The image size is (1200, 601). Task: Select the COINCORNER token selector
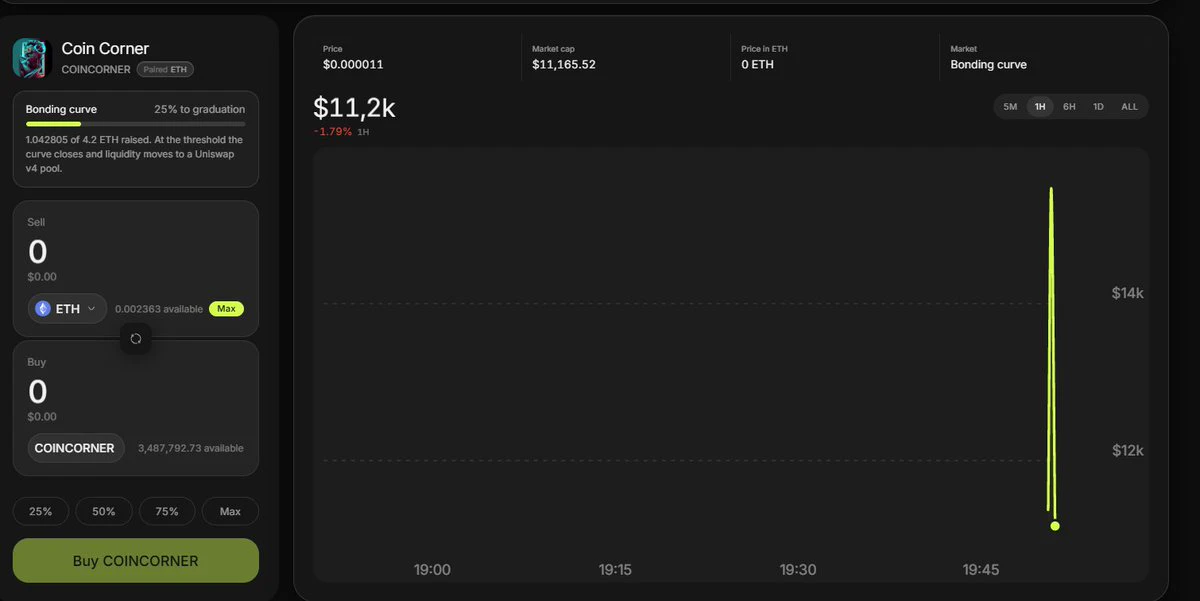coord(75,448)
